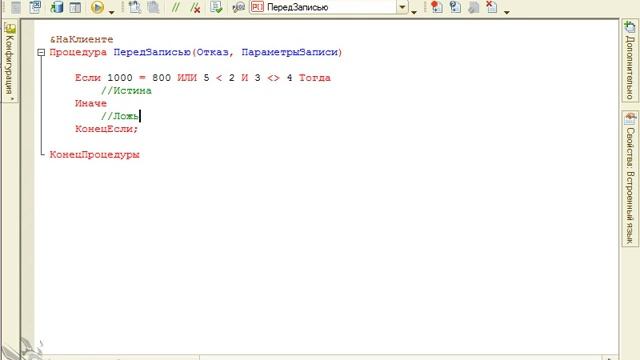The image size is (640, 360).
Task: Click the form window icon next to the cylinder
Action: coord(75,7)
